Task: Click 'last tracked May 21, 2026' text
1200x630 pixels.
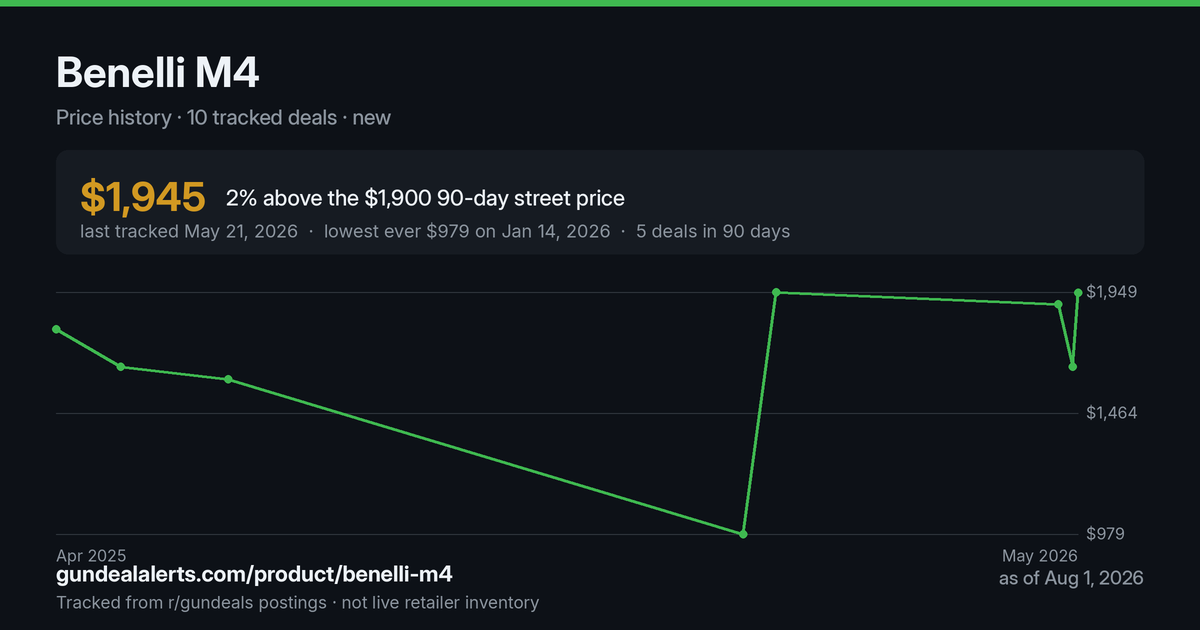Action: coord(189,231)
